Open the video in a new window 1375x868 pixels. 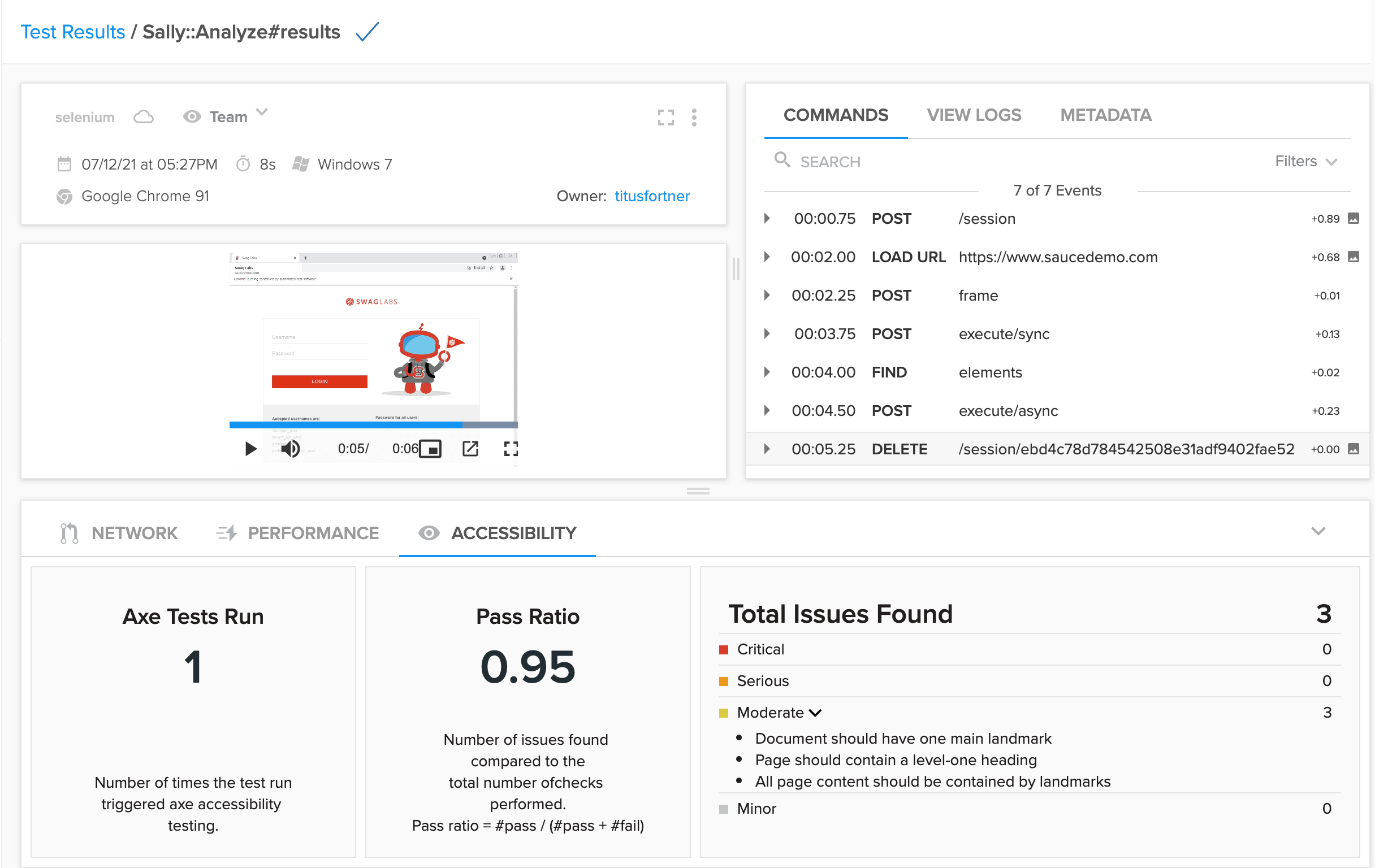click(x=470, y=449)
